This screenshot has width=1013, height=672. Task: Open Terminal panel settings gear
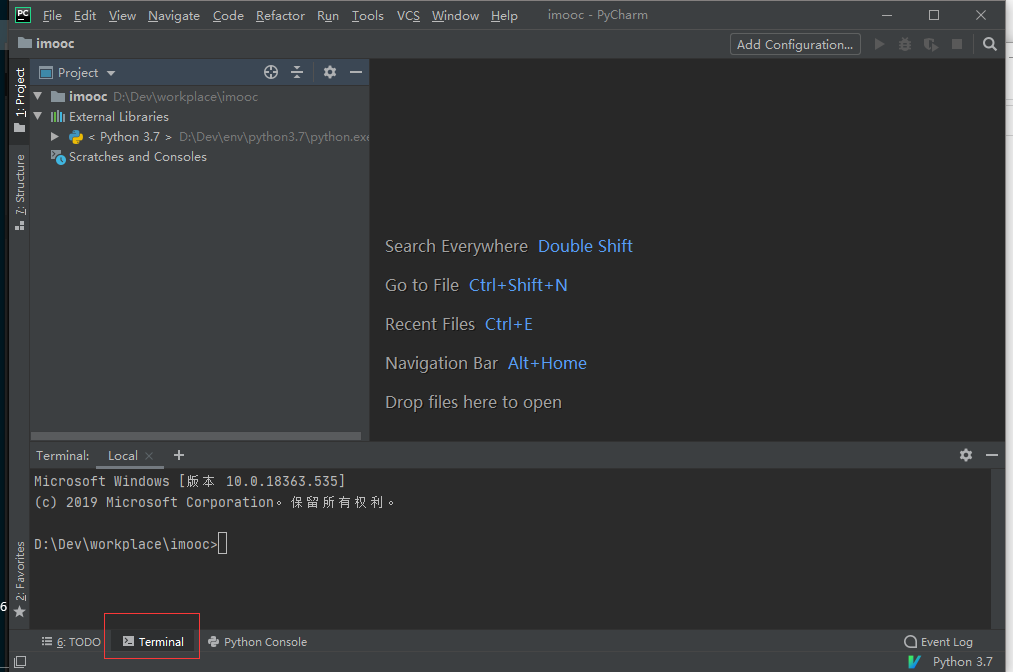click(x=965, y=455)
